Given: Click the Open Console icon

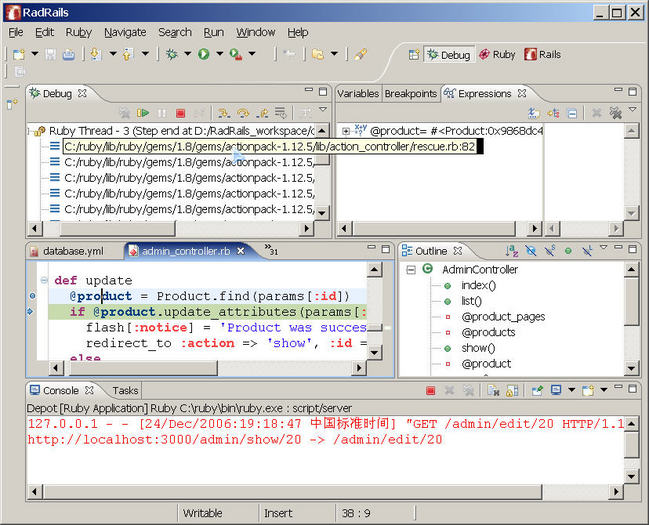Looking at the screenshot, I should coord(588,390).
